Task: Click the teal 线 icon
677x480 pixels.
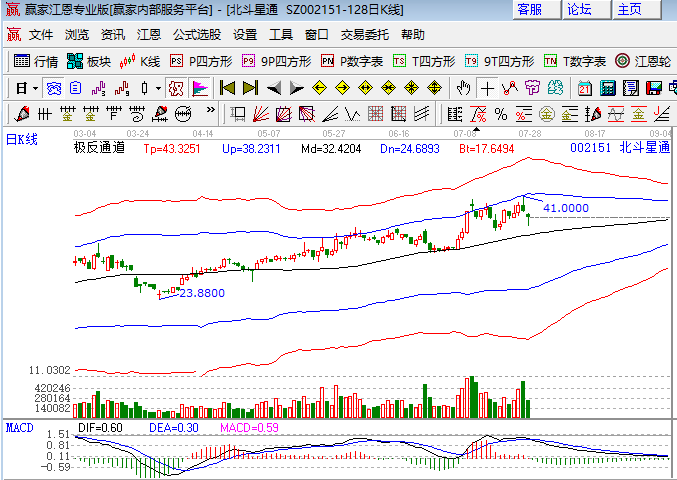Action: pyautogui.click(x=556, y=88)
